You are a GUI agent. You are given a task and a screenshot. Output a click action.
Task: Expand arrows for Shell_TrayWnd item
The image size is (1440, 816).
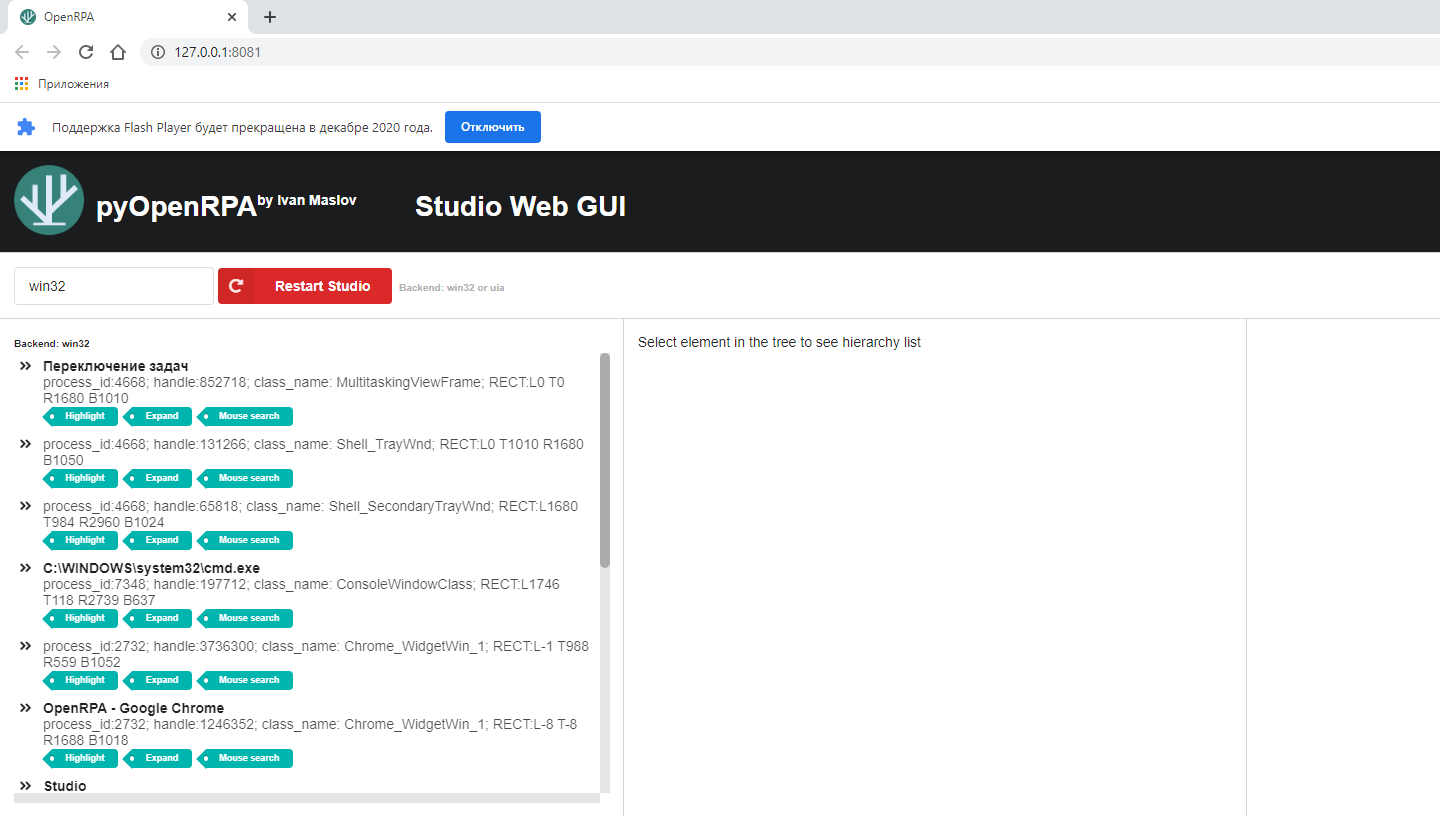pos(27,444)
